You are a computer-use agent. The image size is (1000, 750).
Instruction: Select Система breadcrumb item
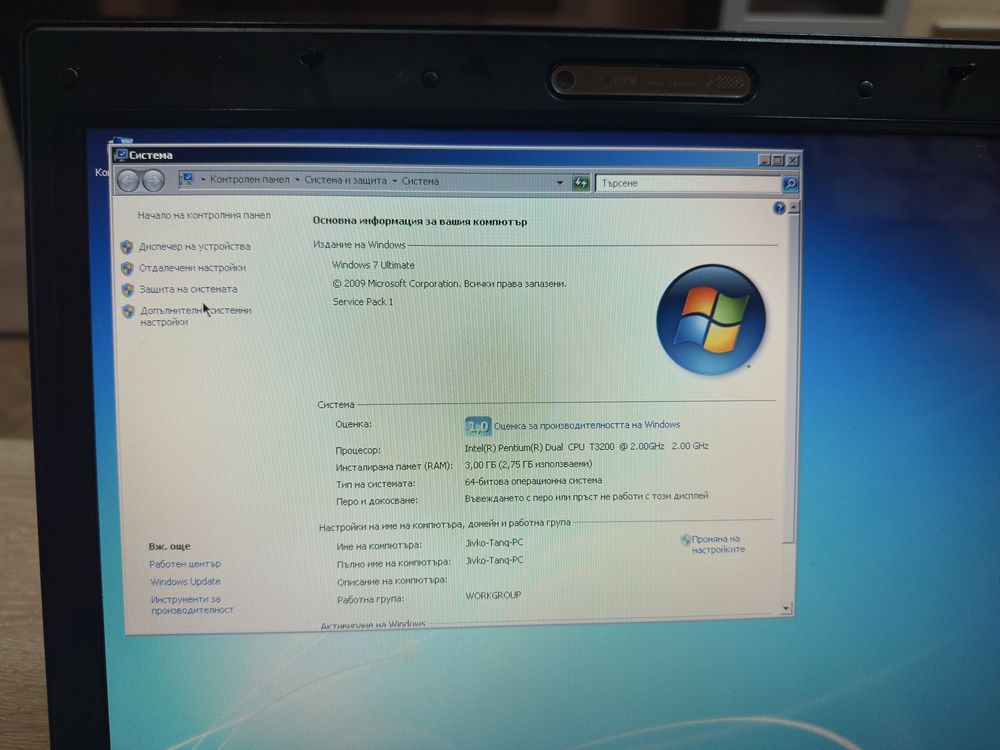(420, 181)
